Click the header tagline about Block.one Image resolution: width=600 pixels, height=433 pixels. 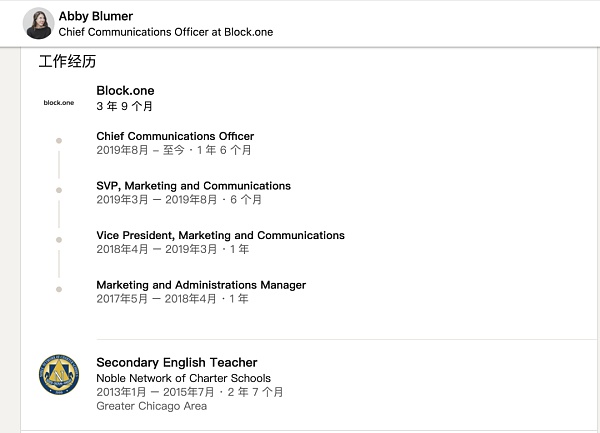point(166,32)
